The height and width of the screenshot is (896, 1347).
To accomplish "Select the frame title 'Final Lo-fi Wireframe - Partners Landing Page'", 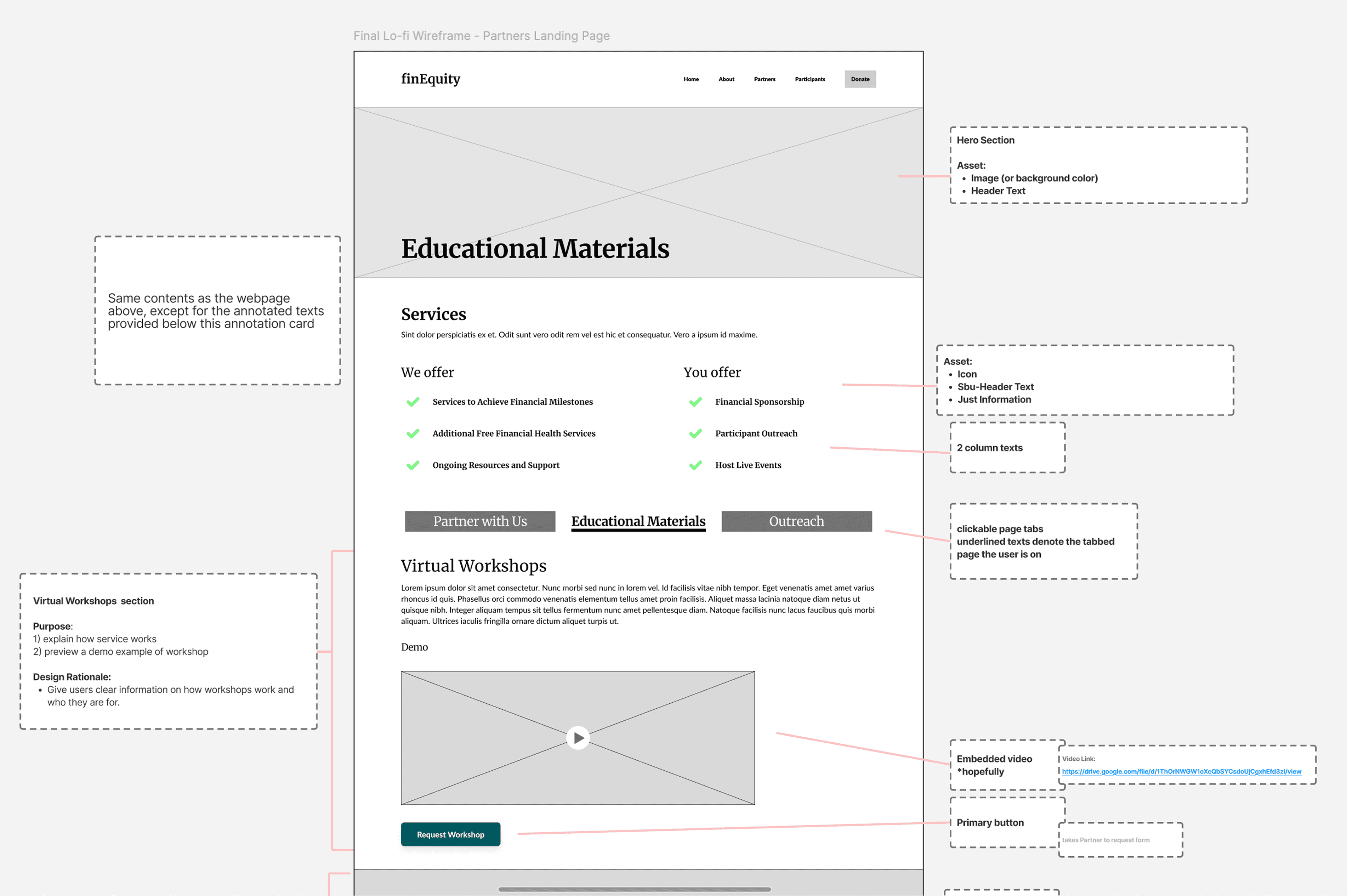I will [482, 36].
